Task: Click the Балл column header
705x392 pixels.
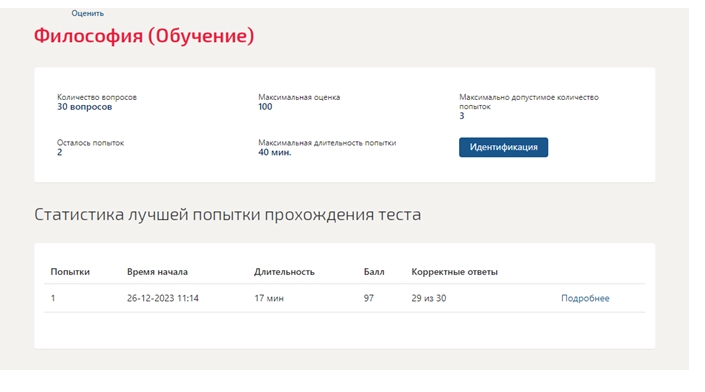Action: click(374, 272)
